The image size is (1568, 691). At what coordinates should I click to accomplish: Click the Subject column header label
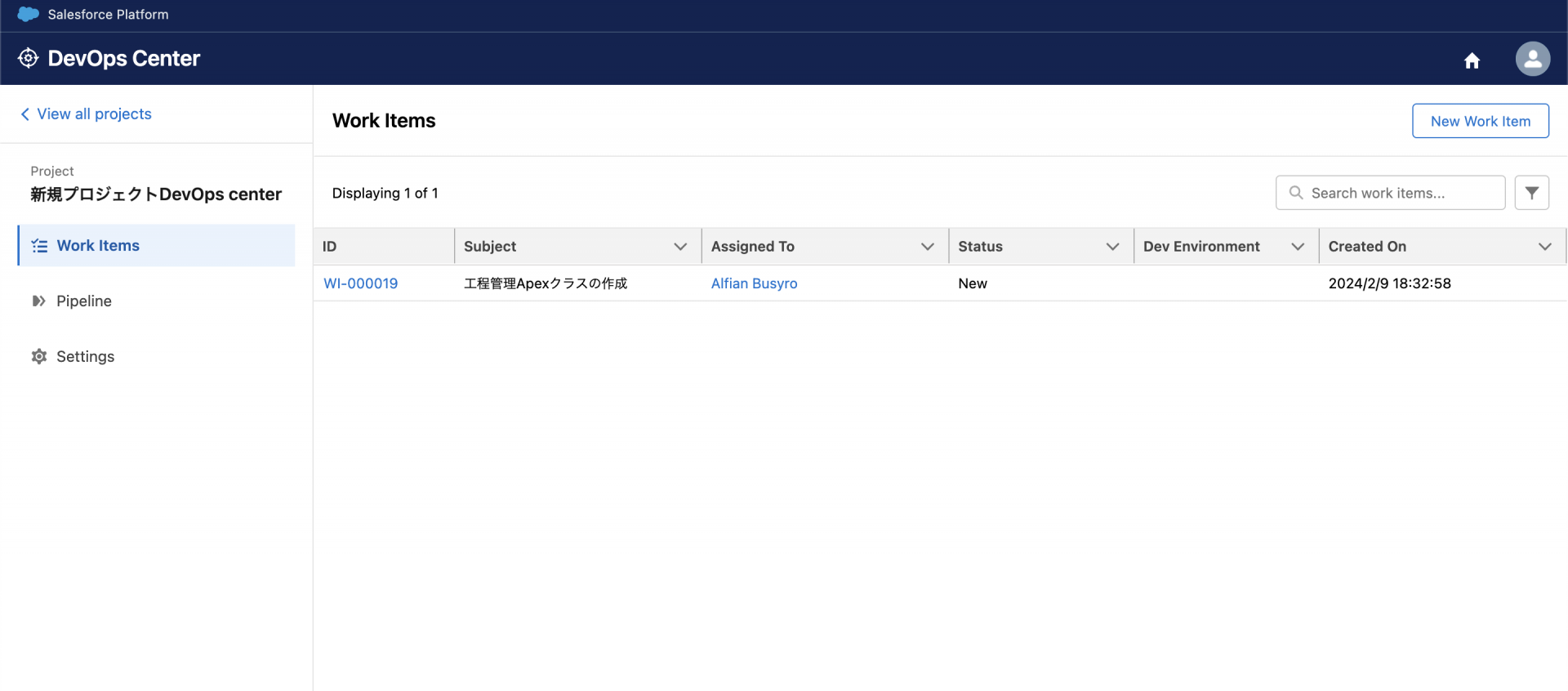(490, 247)
